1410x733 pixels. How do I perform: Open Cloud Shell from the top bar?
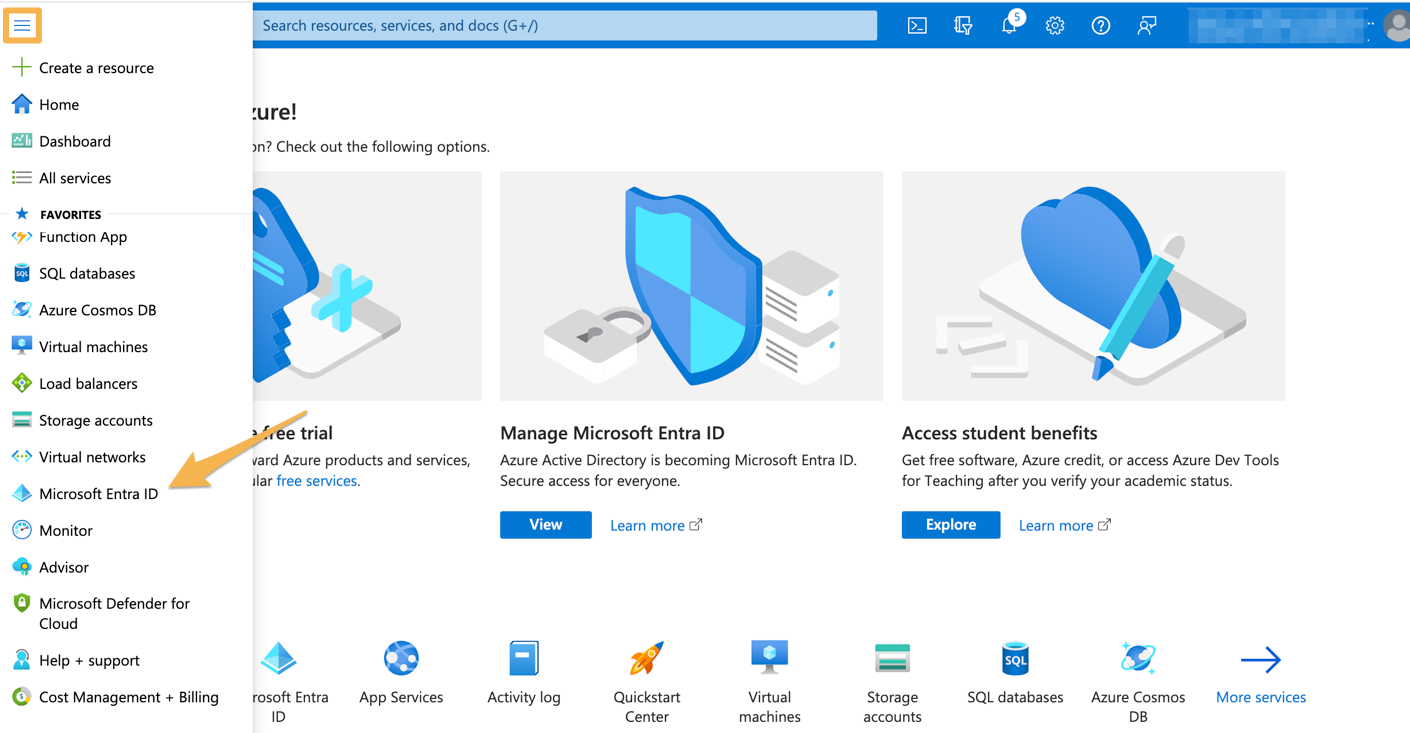click(x=917, y=26)
